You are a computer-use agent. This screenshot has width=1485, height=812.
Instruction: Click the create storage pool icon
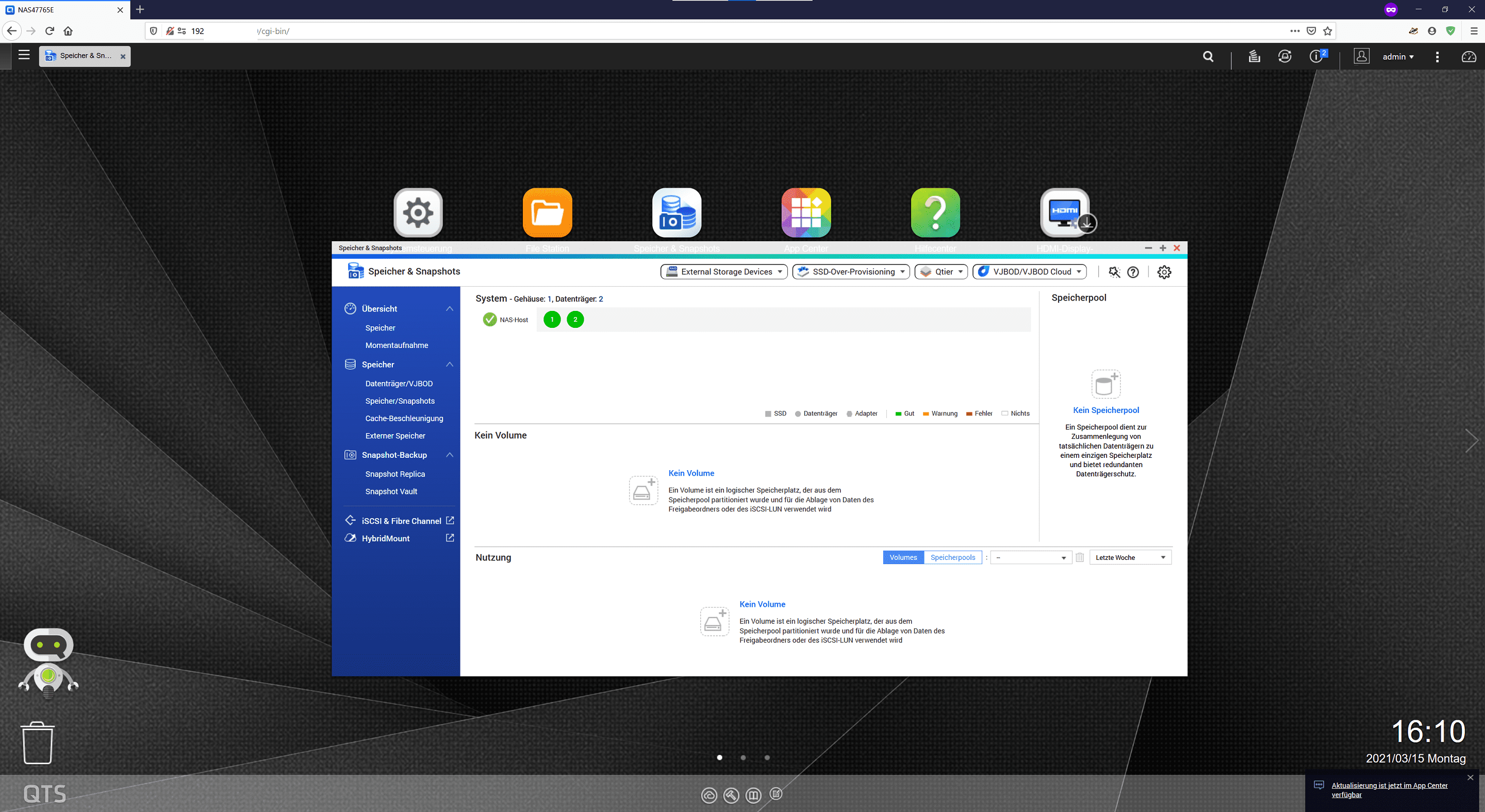click(1105, 385)
